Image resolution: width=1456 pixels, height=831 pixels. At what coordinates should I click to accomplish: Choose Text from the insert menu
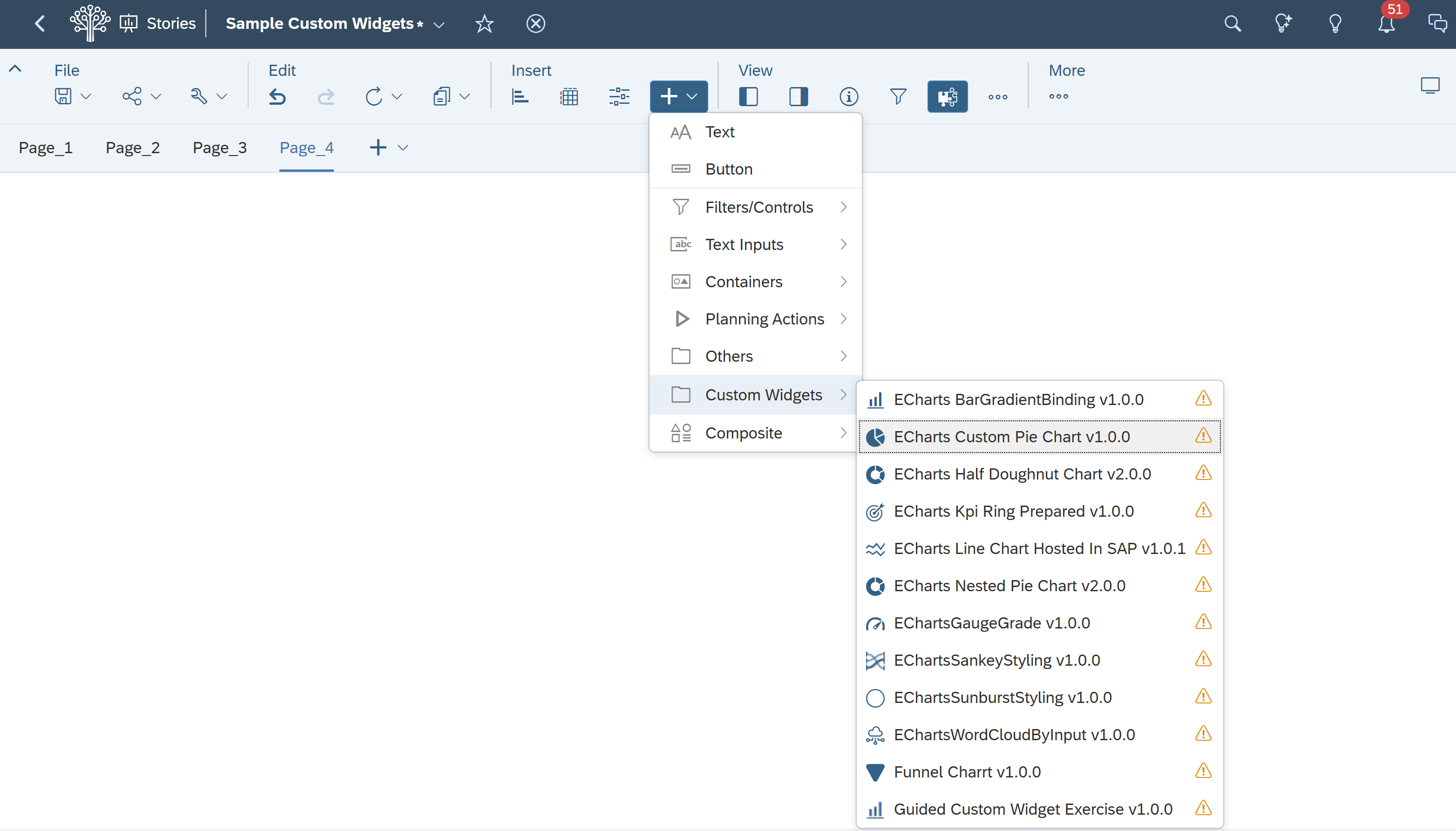click(x=755, y=132)
